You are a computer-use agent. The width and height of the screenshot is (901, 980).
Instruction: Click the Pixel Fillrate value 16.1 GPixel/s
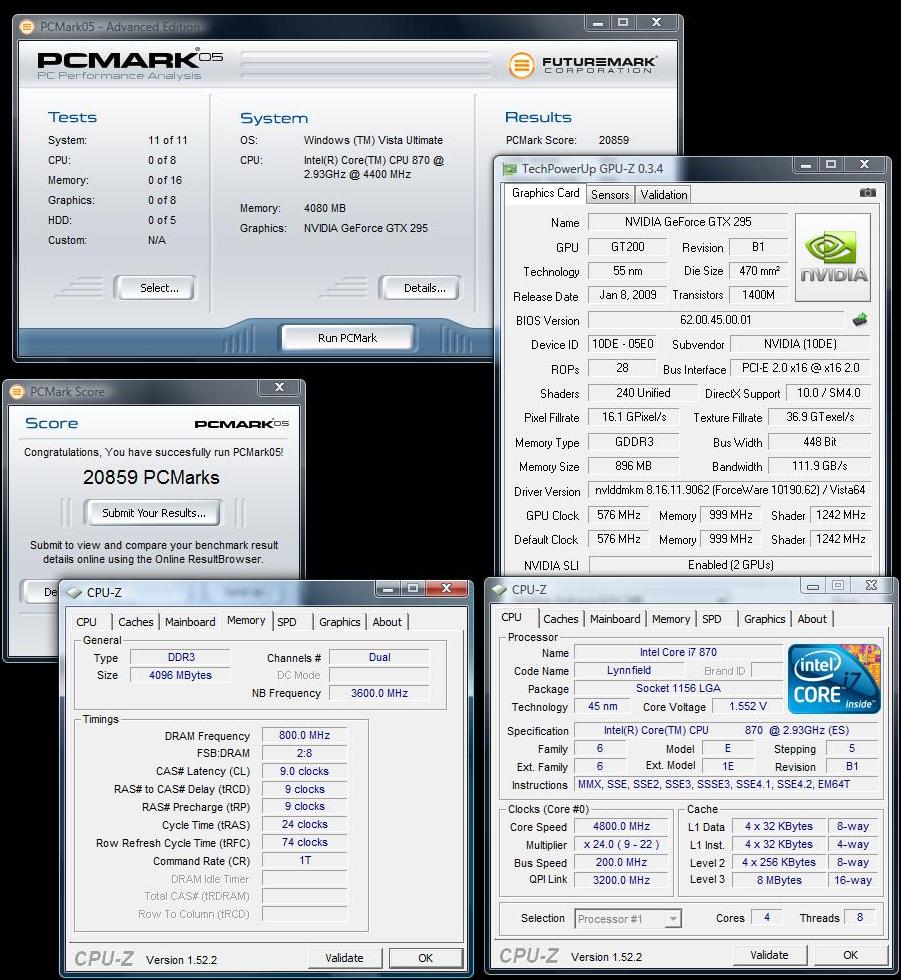[634, 417]
